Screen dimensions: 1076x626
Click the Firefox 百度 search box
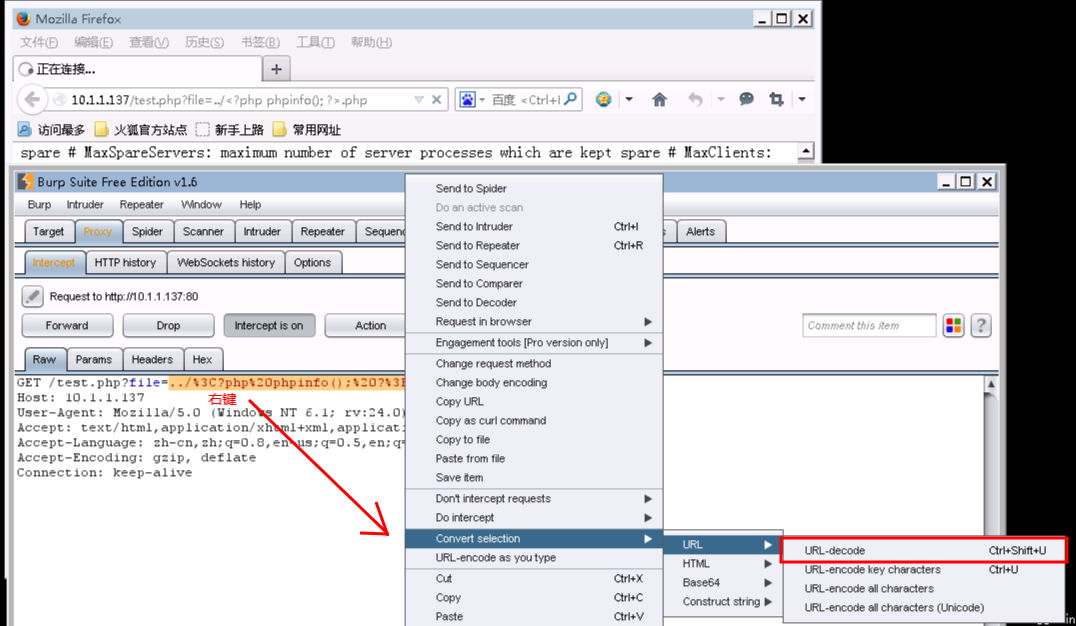pos(526,100)
